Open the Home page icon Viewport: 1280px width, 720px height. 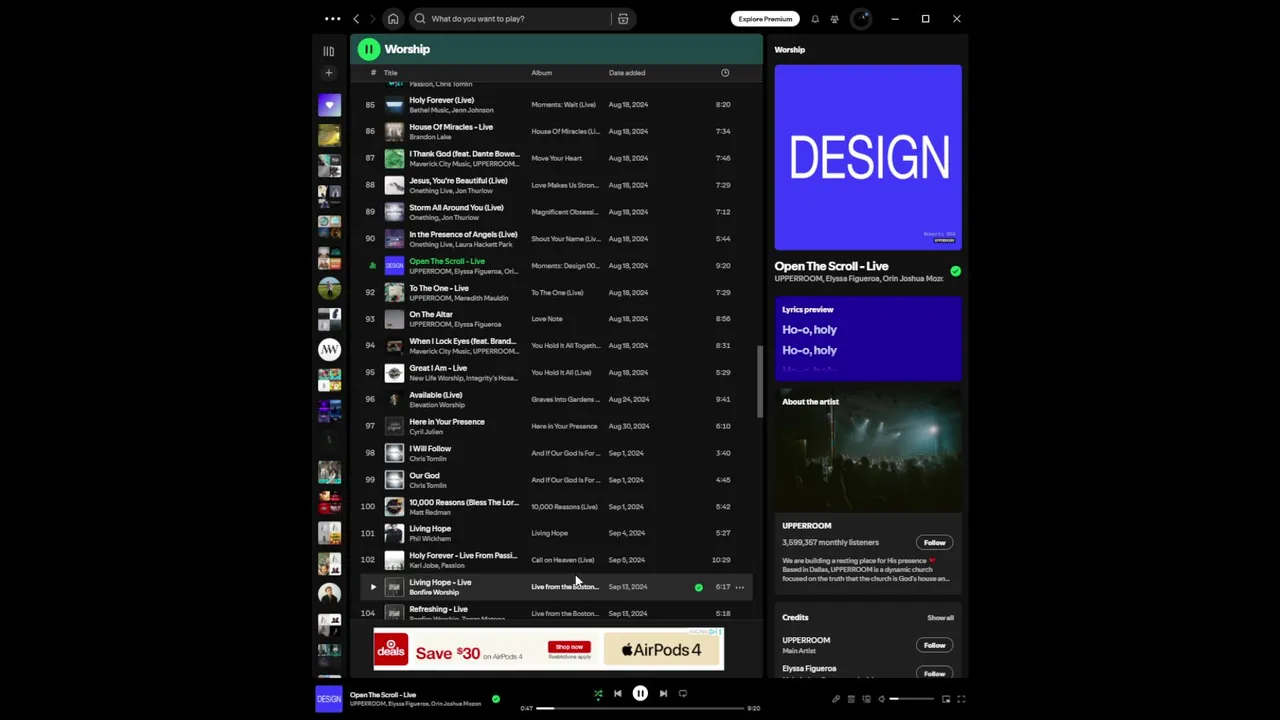point(393,19)
